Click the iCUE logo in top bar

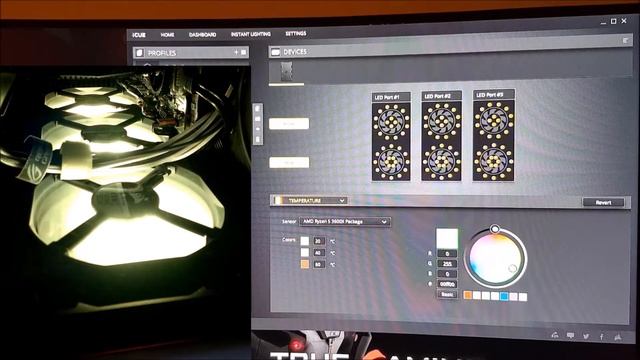point(139,35)
